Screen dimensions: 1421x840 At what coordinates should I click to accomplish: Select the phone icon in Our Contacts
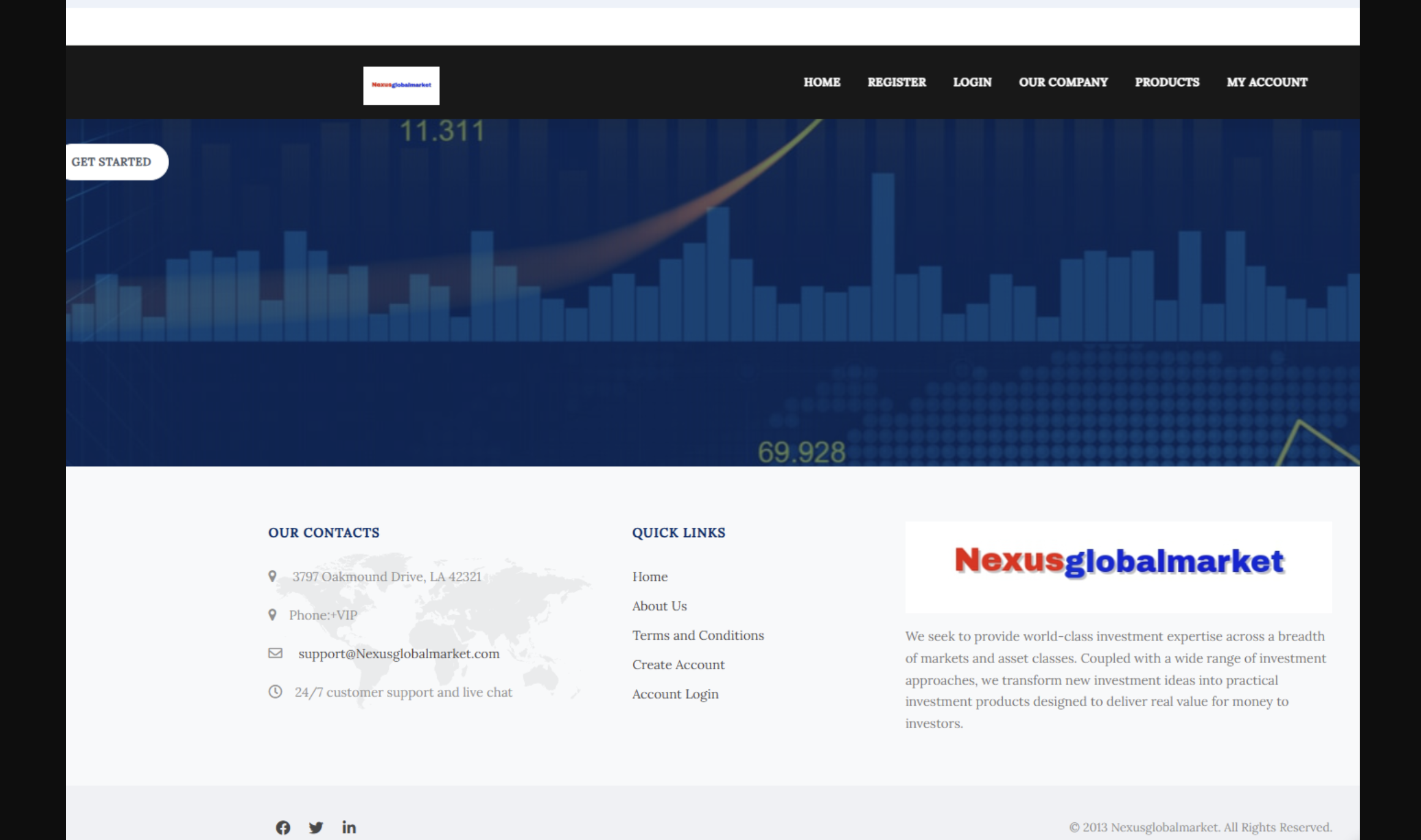[273, 615]
